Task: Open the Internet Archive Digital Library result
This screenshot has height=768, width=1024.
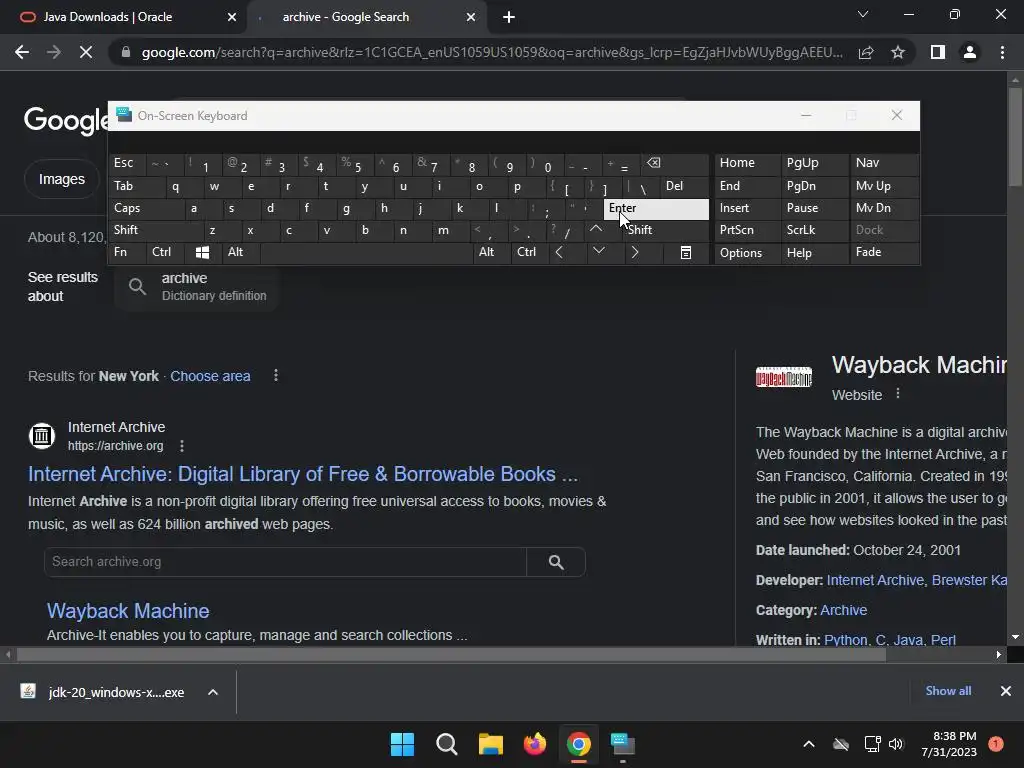Action: coord(303,474)
